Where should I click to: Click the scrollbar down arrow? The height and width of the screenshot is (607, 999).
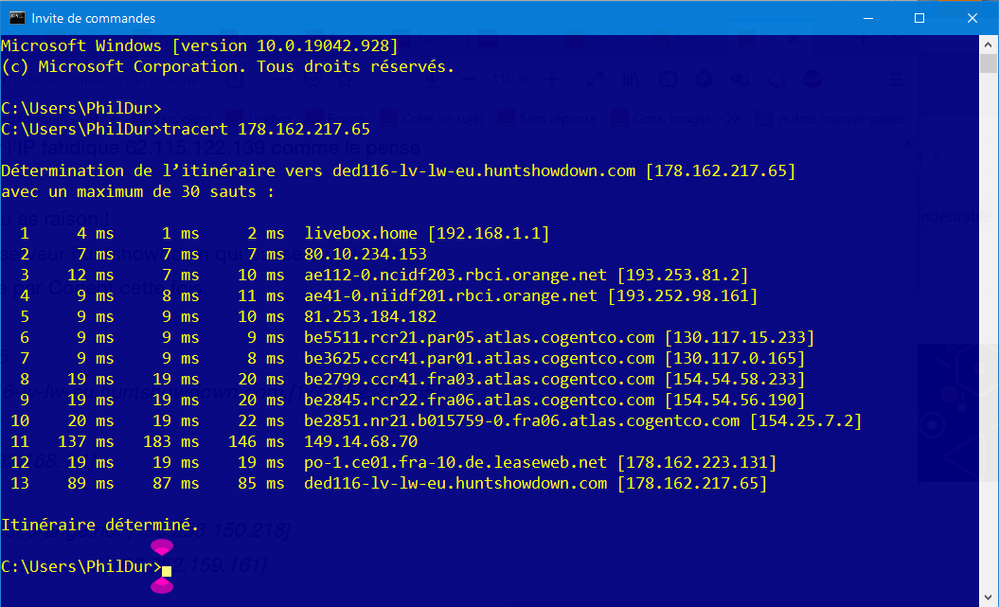[988, 597]
